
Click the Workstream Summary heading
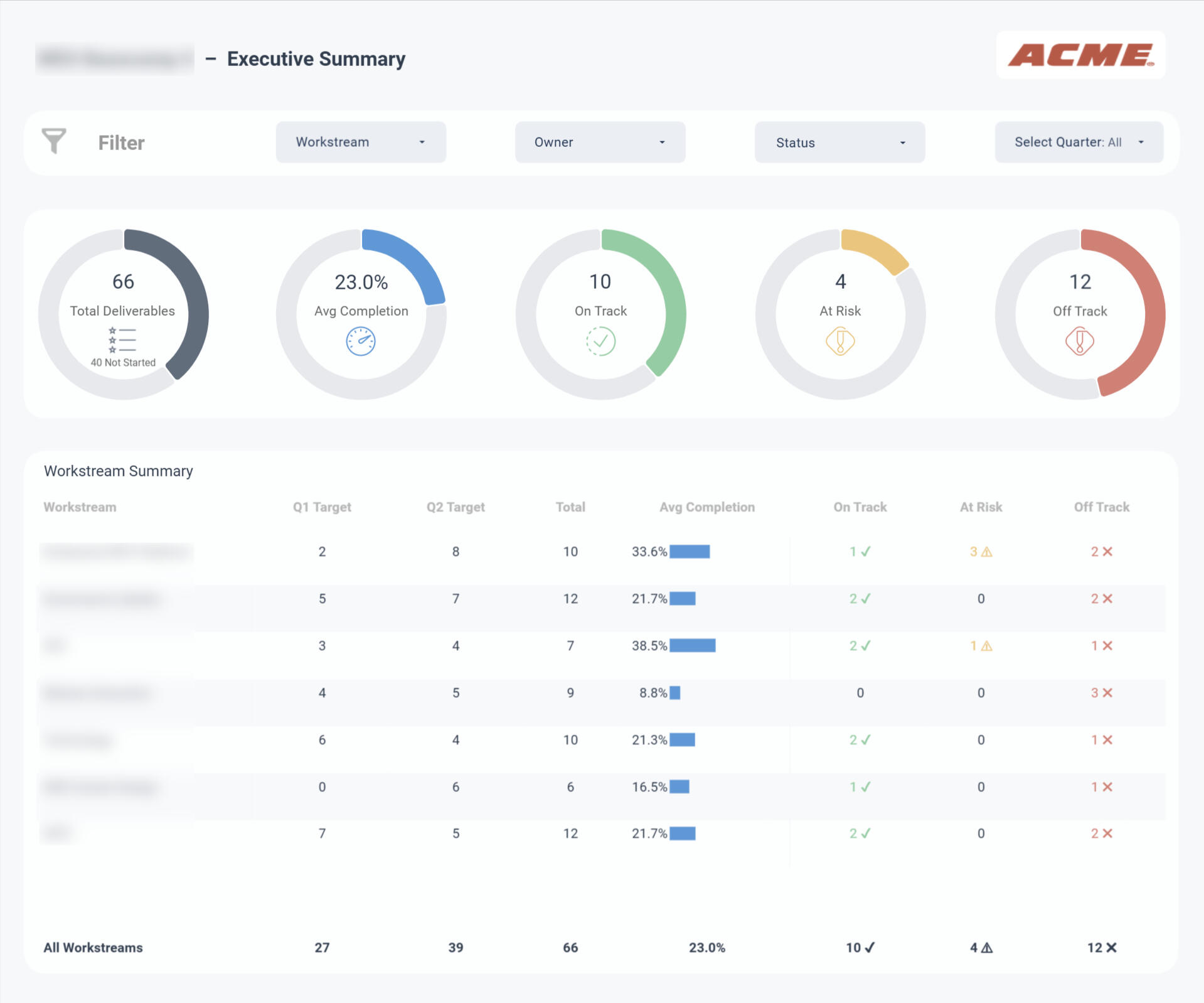(x=118, y=470)
